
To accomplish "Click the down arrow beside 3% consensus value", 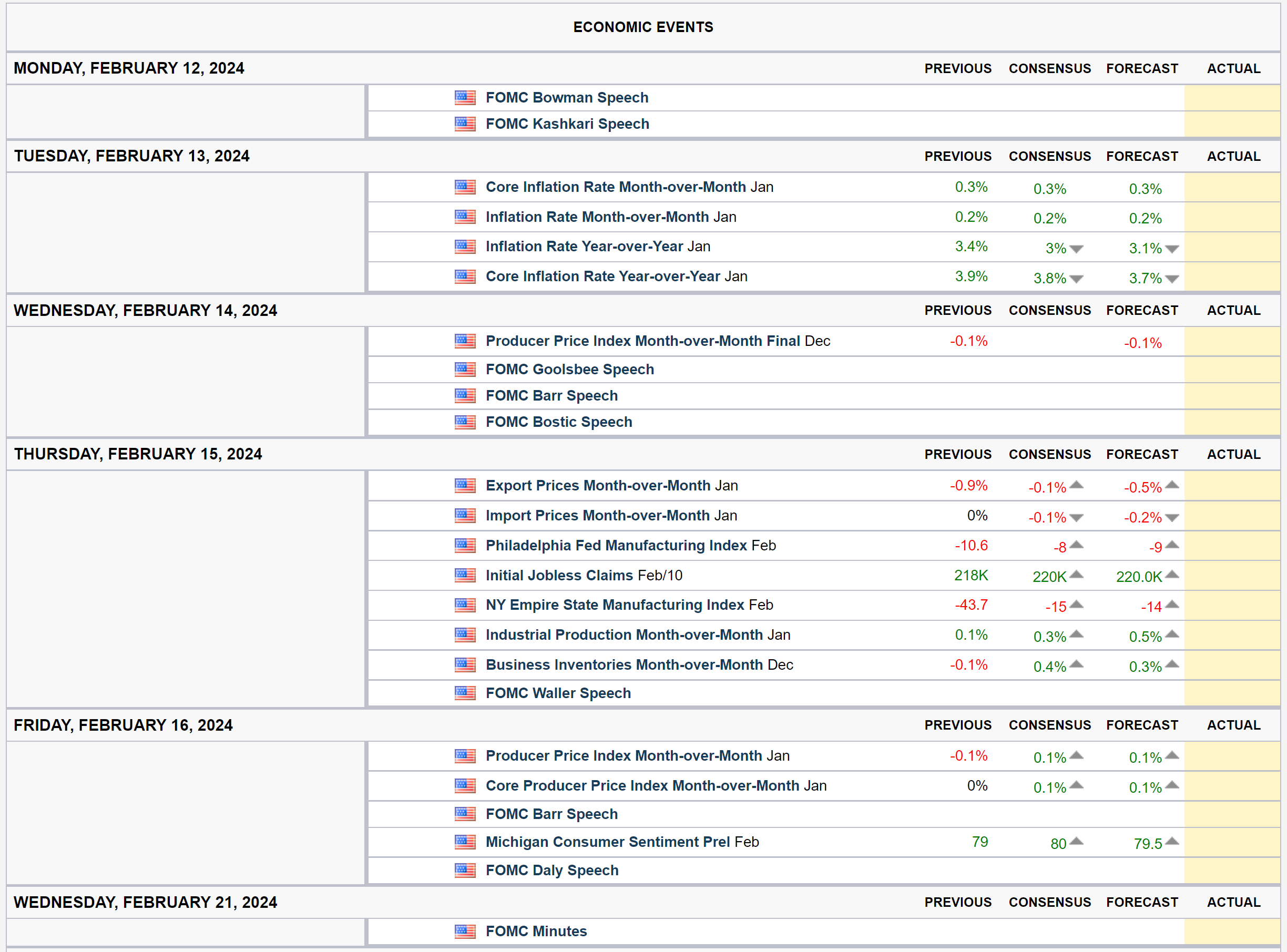I will [1076, 249].
